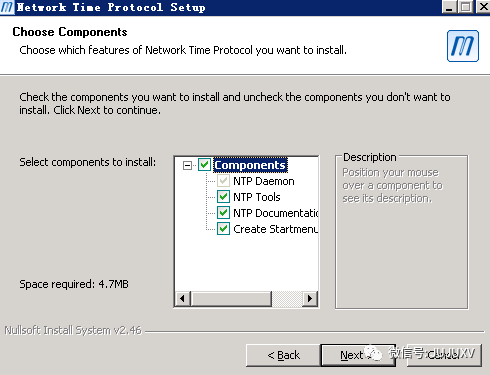Image resolution: width=490 pixels, height=375 pixels.
Task: Minimize the setup window
Action: tap(449, 7)
